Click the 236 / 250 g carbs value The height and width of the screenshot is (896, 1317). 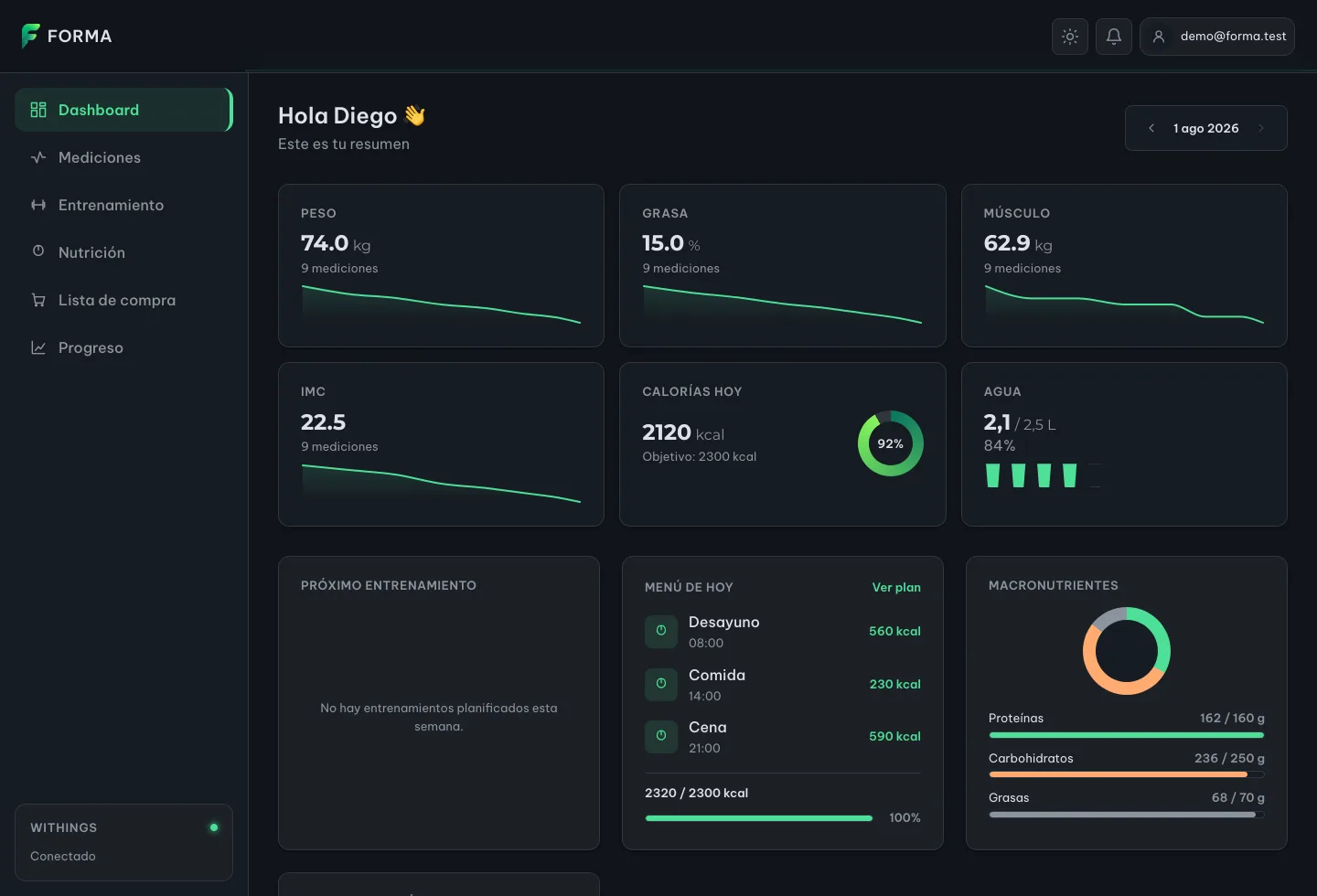pos(1229,758)
